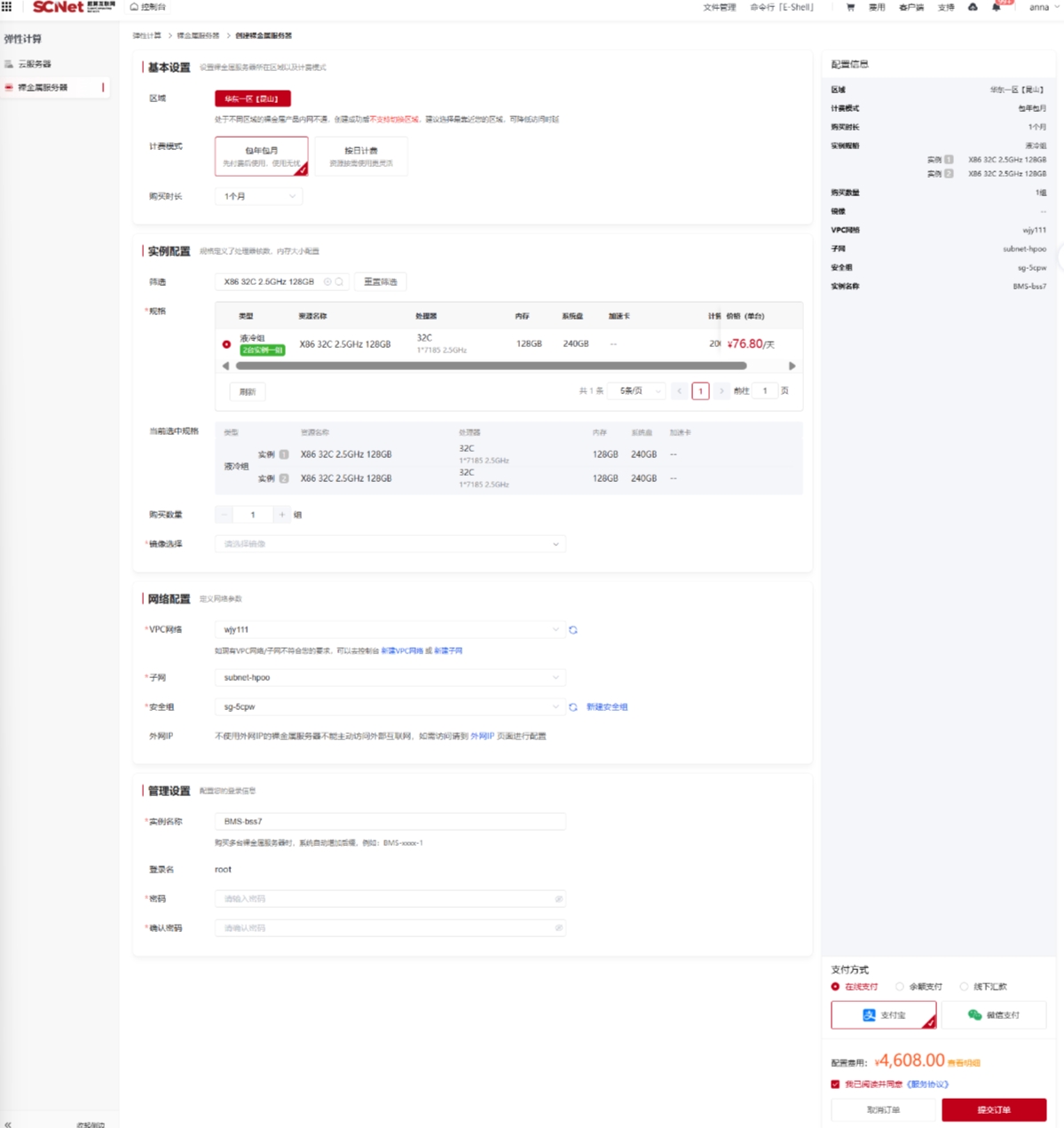Click the cloud icon in top bar

(973, 7)
